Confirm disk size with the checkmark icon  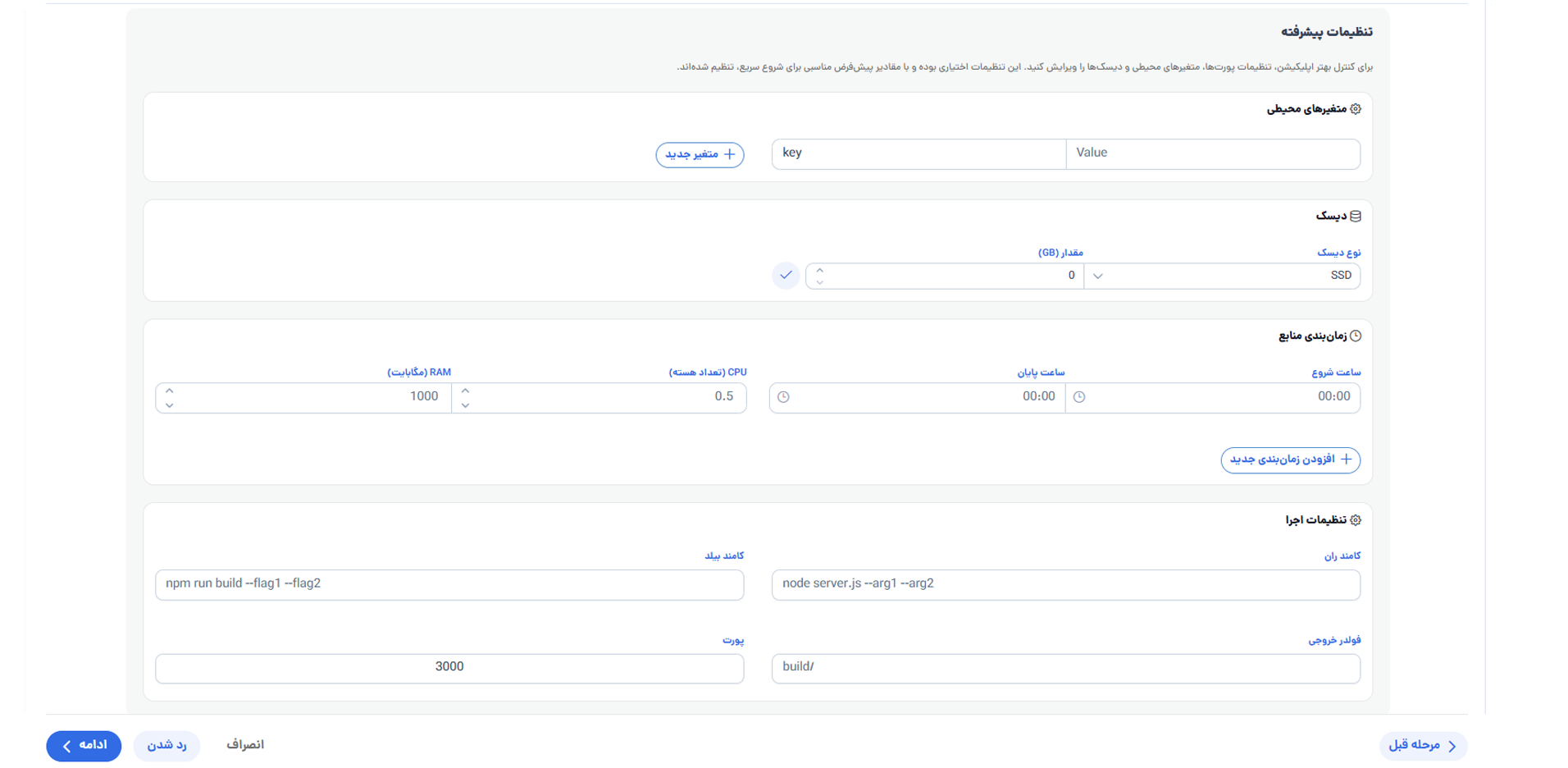pos(786,276)
